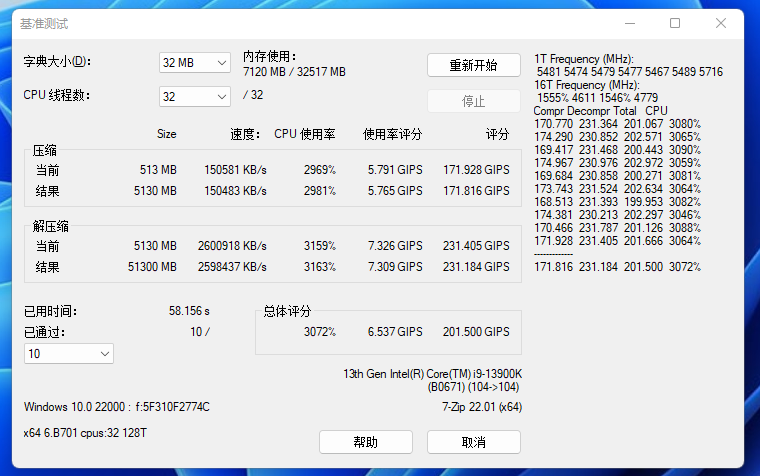
Task: Click the 帮助 help button
Action: point(365,442)
